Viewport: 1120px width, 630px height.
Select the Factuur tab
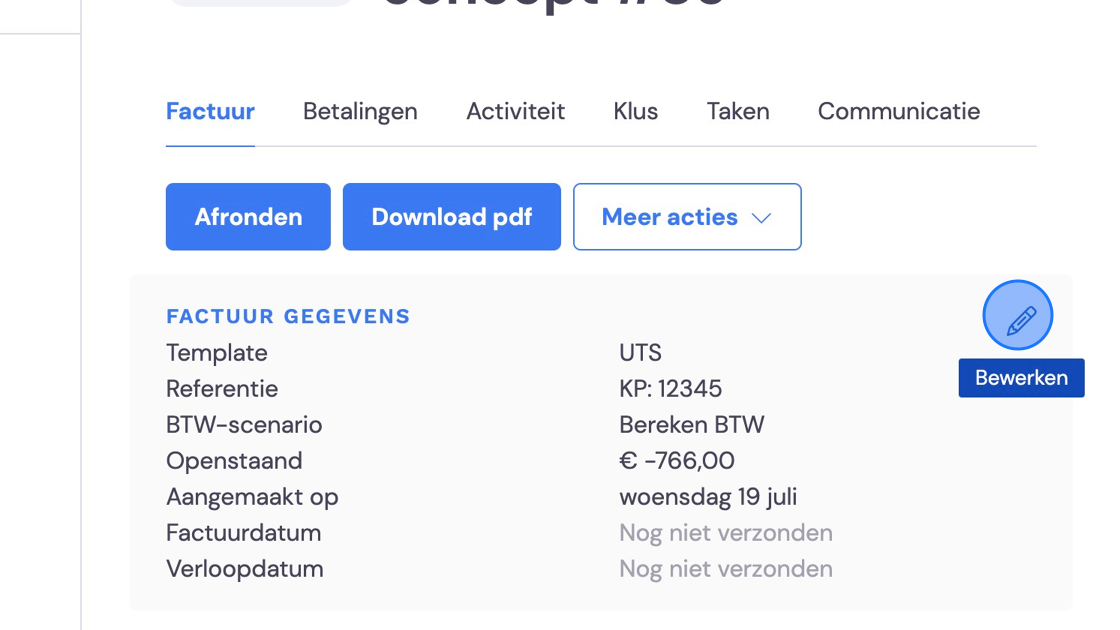coord(210,111)
